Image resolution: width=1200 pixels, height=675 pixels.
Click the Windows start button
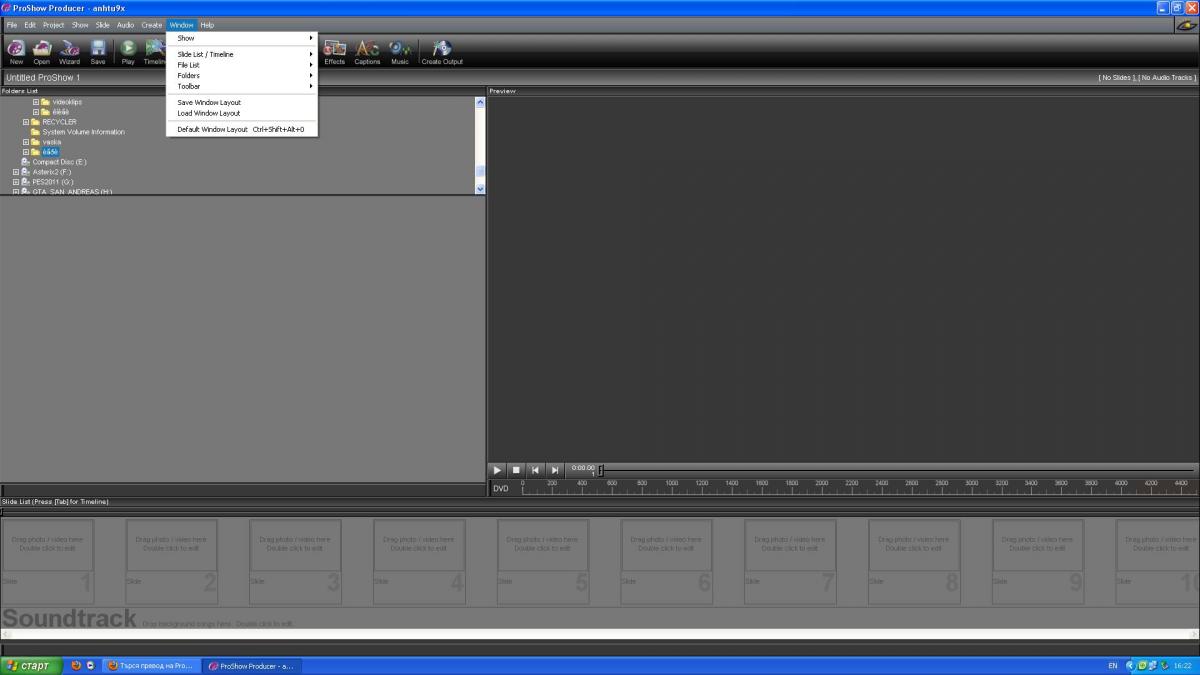[x=30, y=665]
